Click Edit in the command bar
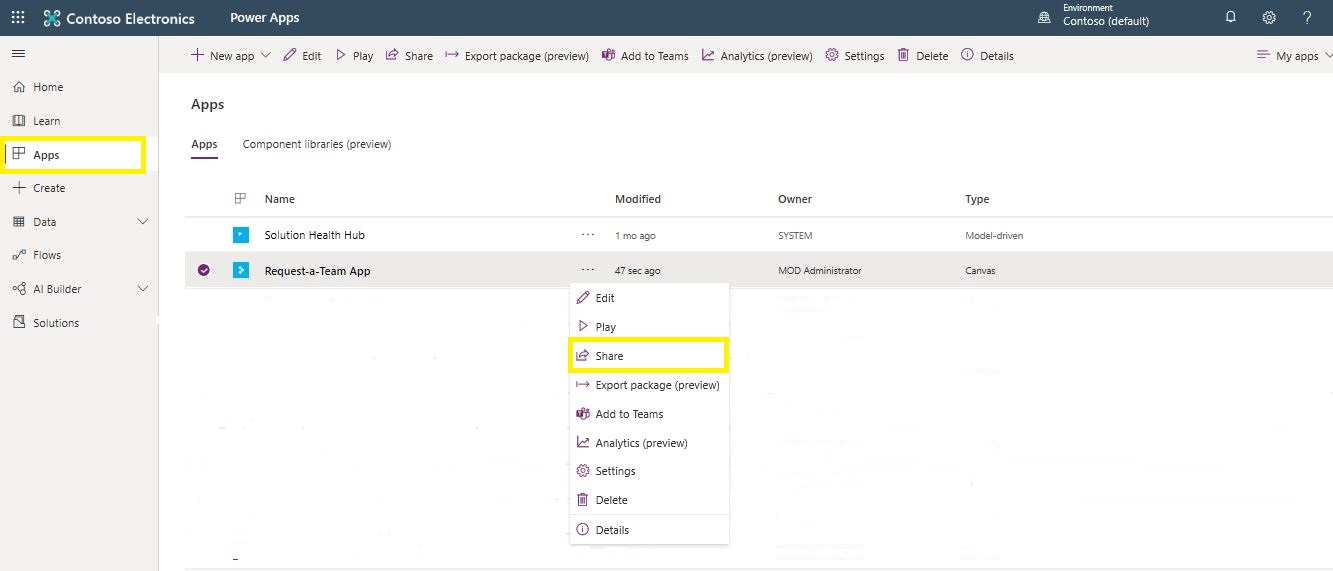The width and height of the screenshot is (1333, 571). (302, 56)
